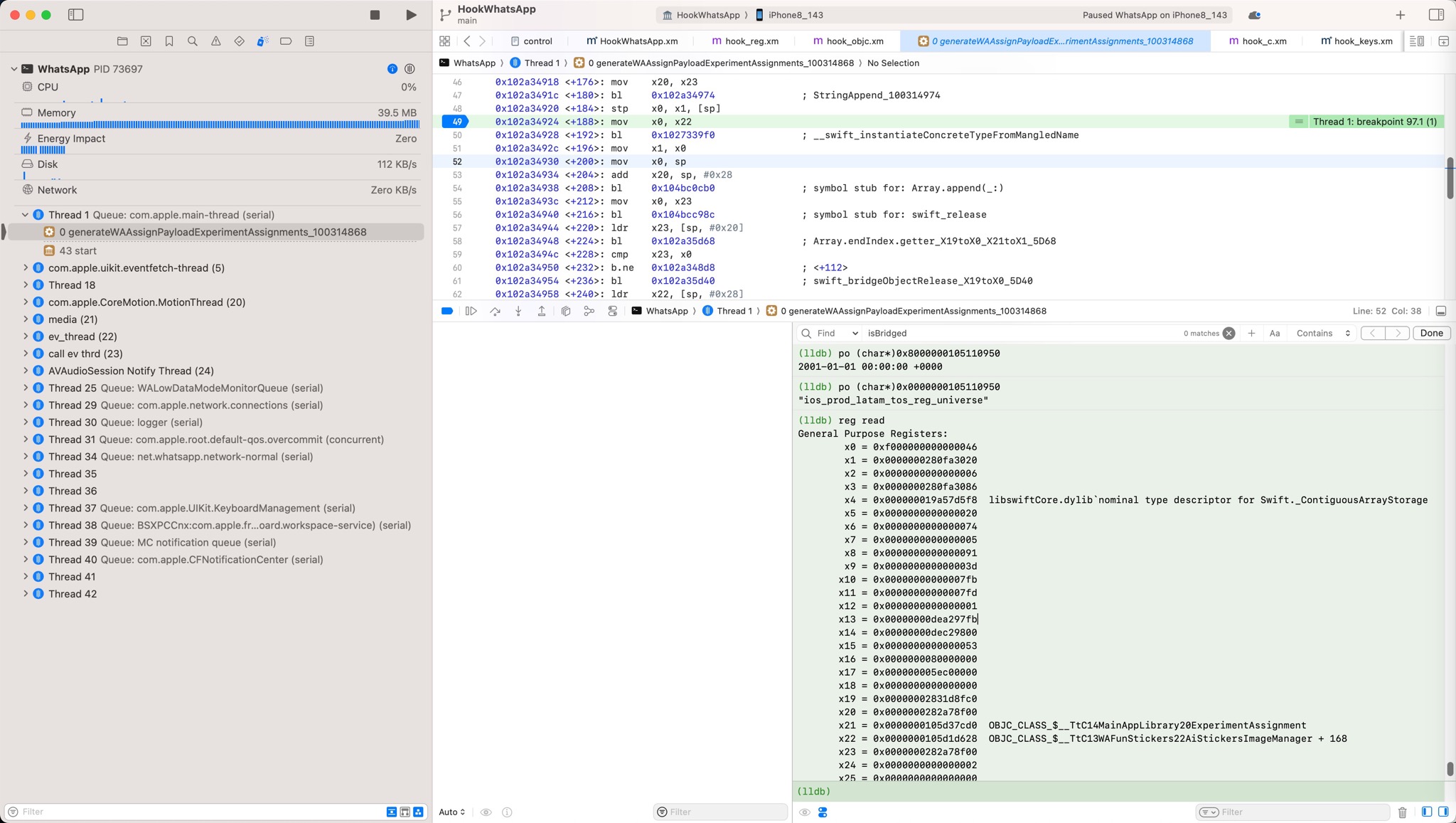Click the plus button to add library
The height and width of the screenshot is (823, 1456).
click(1400, 15)
